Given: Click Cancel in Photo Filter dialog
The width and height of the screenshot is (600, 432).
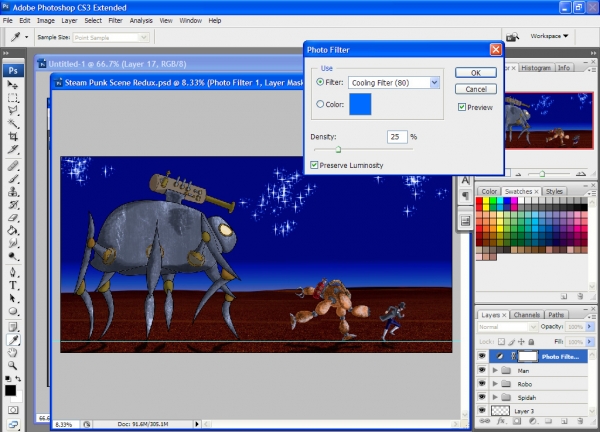Looking at the screenshot, I should coord(476,89).
